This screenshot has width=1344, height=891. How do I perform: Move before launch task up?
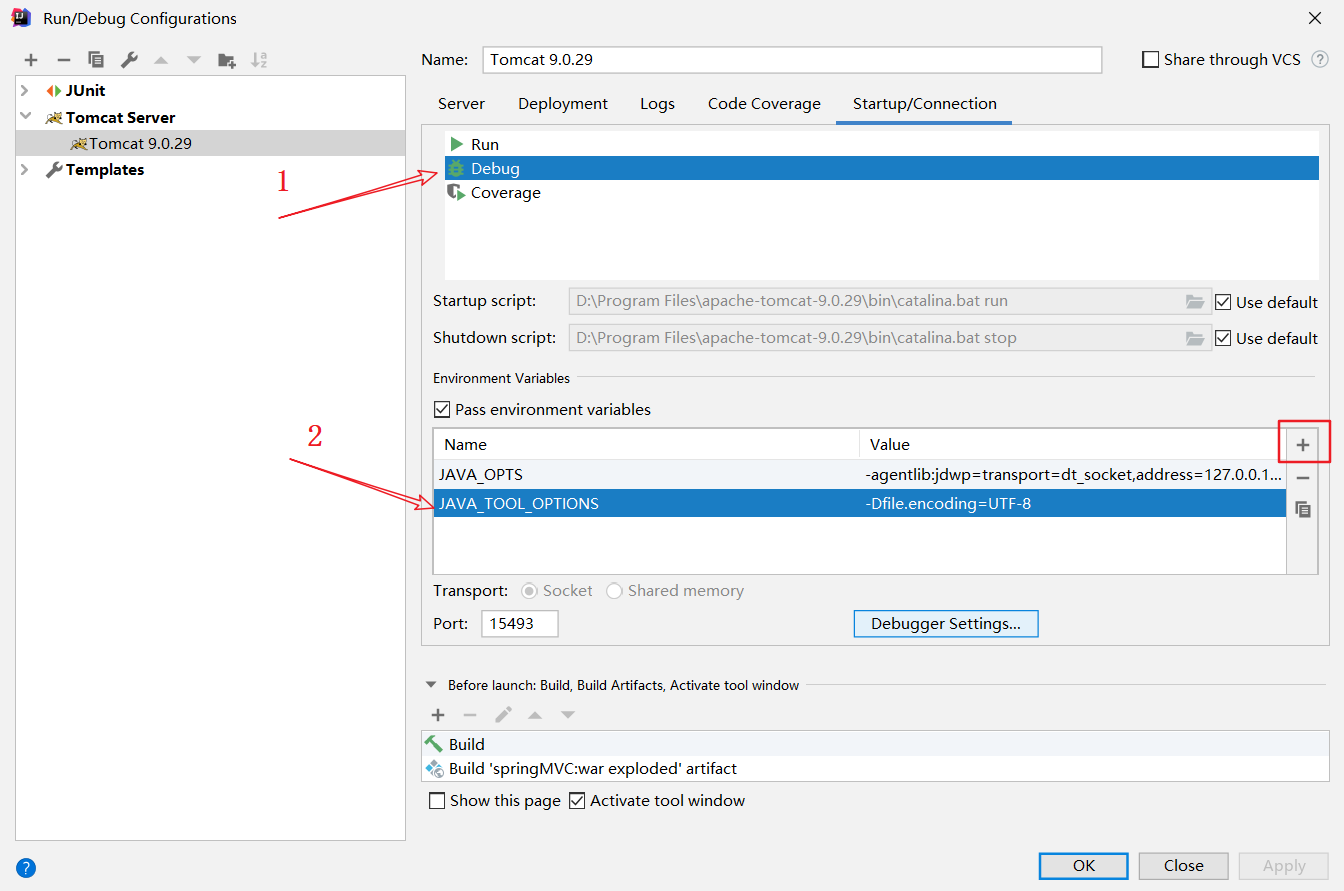[x=535, y=715]
